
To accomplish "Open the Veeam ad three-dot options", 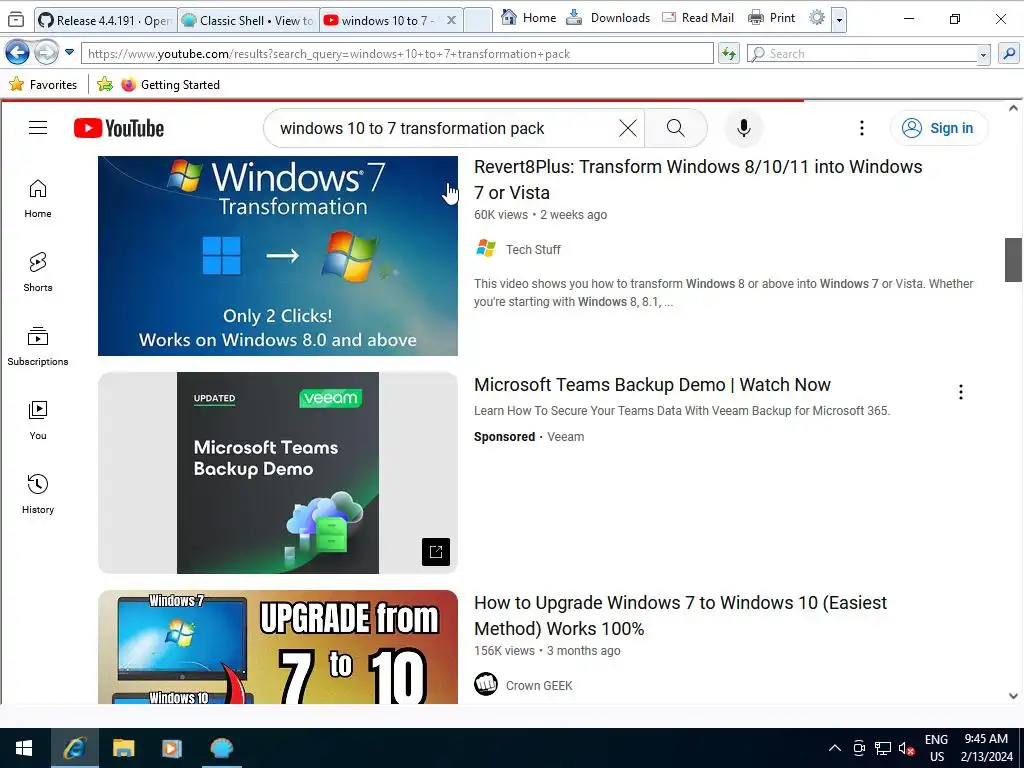I will click(x=961, y=392).
